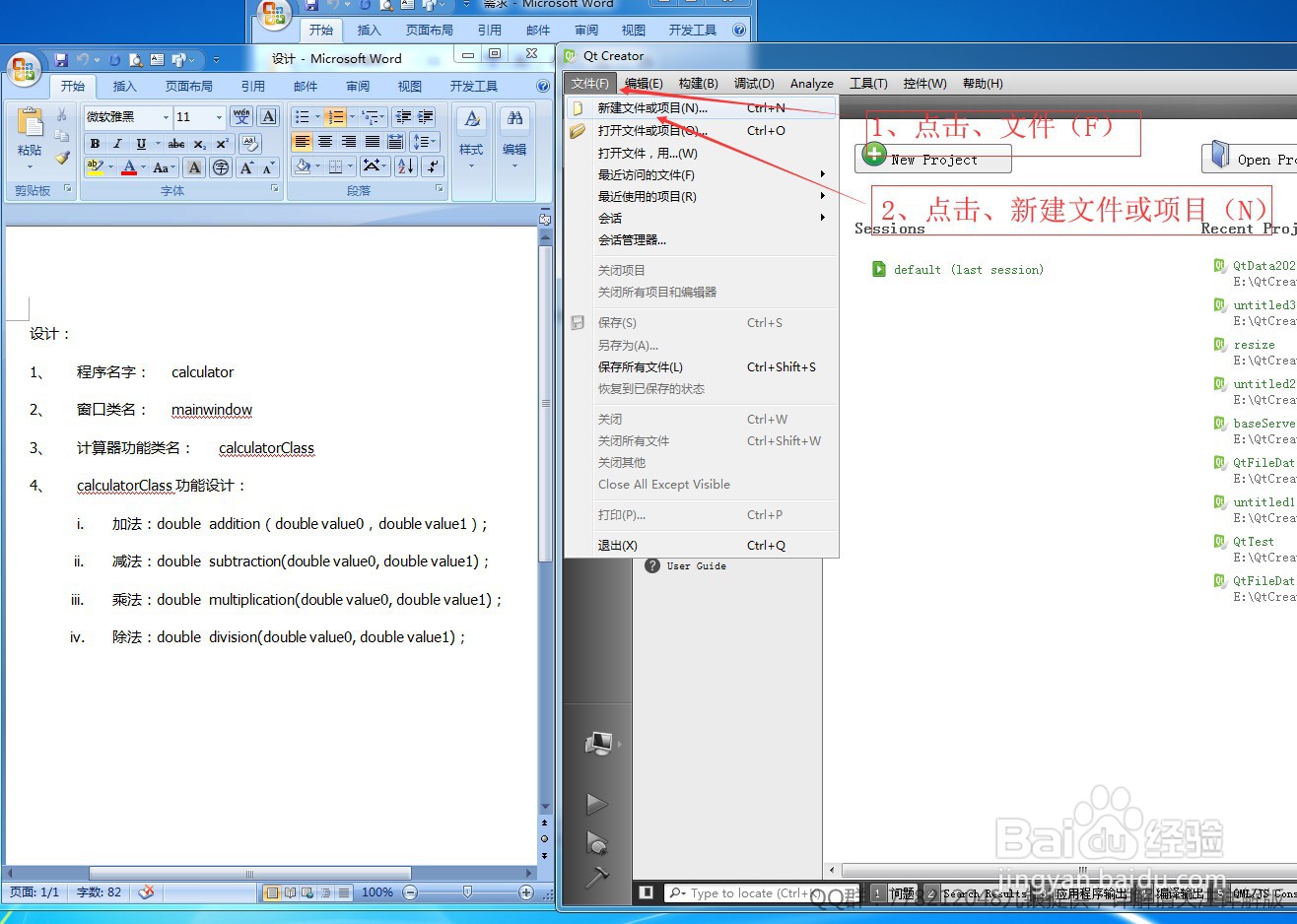Open the 构建(B) menu in Qt Creator
Viewport: 1297px width, 924px height.
(x=699, y=84)
